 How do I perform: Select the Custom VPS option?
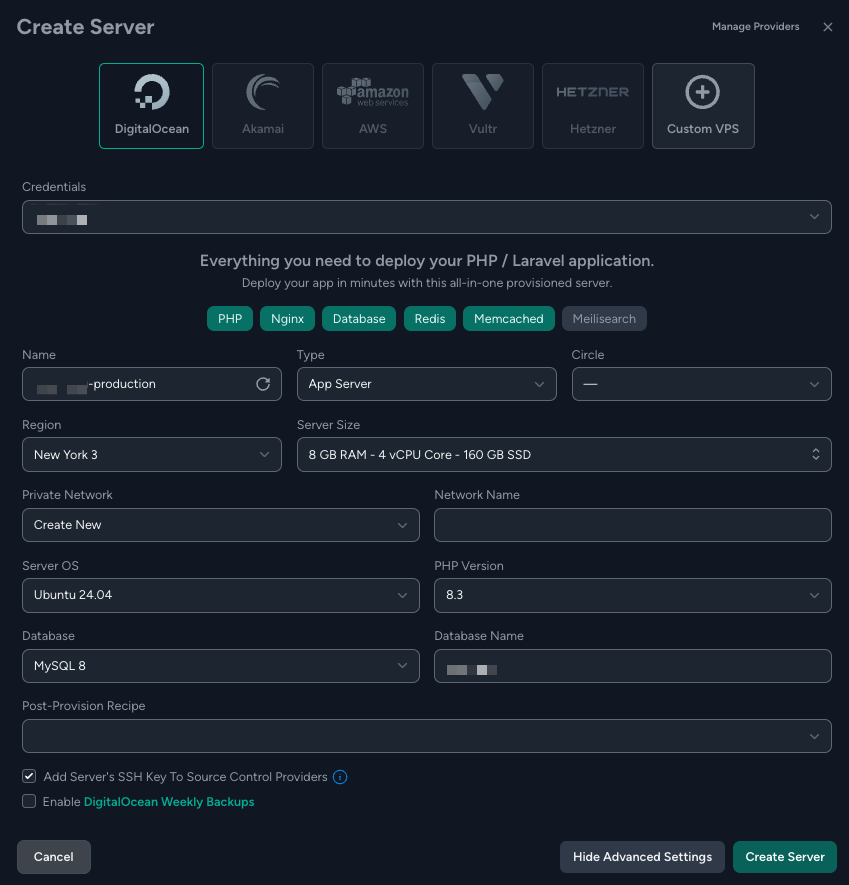pos(703,106)
